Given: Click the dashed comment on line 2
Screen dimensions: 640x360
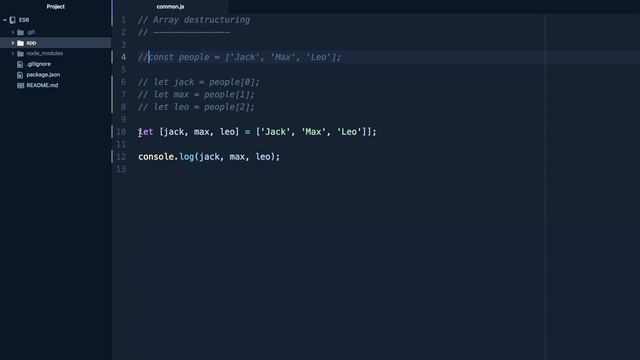Looking at the screenshot, I should (184, 32).
